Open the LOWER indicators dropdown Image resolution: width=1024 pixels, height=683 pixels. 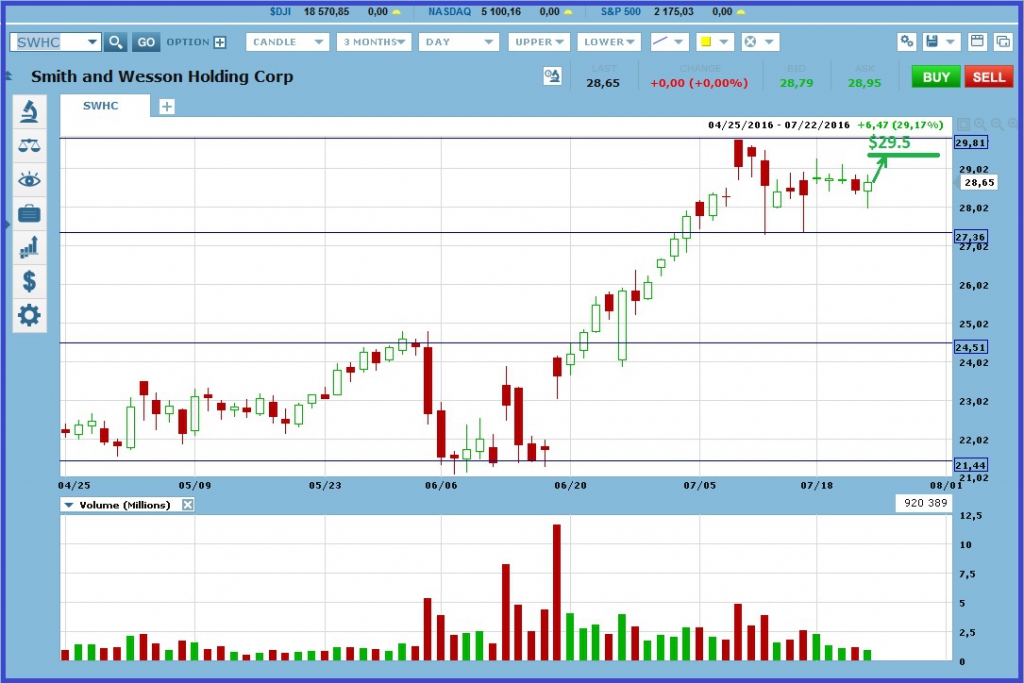pos(609,42)
